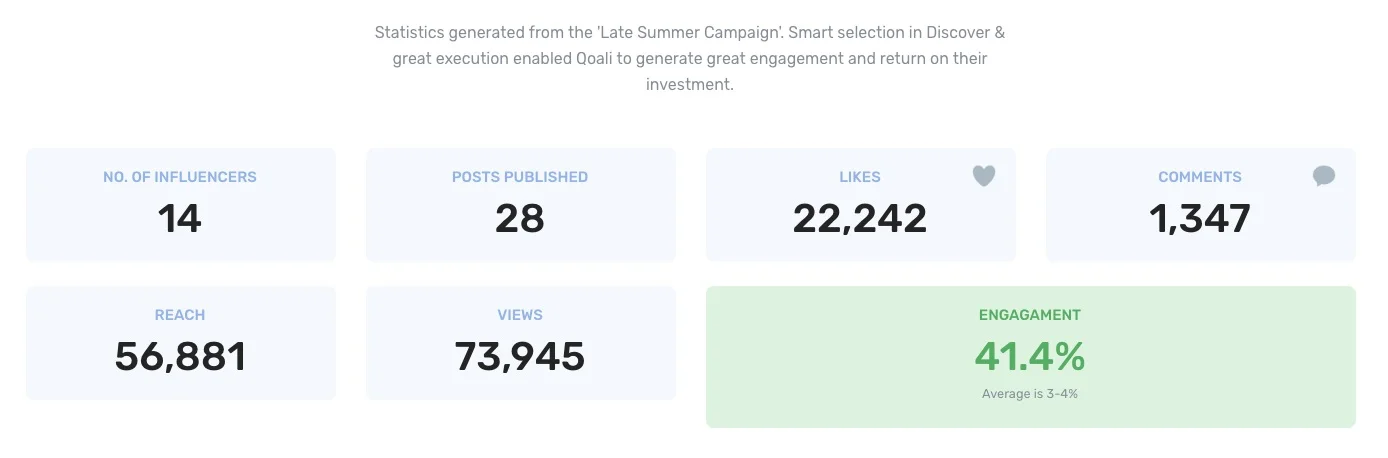The width and height of the screenshot is (1388, 458).
Task: Select the Posts Published card
Action: pyautogui.click(x=521, y=205)
